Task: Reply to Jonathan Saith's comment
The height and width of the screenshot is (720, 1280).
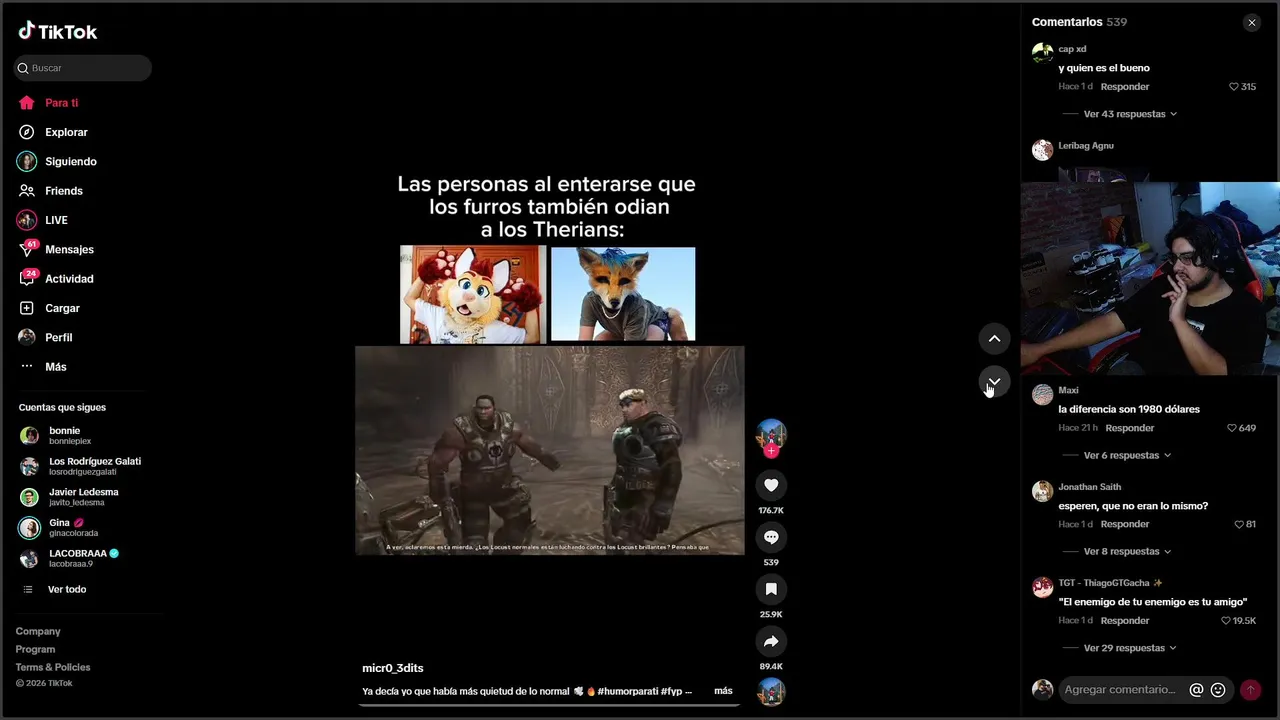Action: point(1125,524)
